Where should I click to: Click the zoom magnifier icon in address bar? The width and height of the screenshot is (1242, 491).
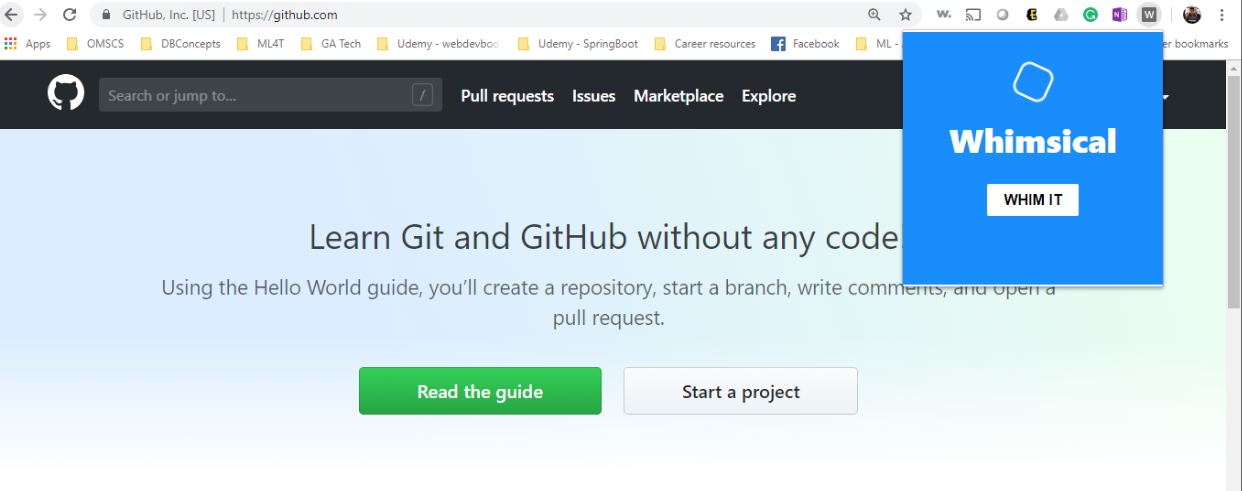875,15
